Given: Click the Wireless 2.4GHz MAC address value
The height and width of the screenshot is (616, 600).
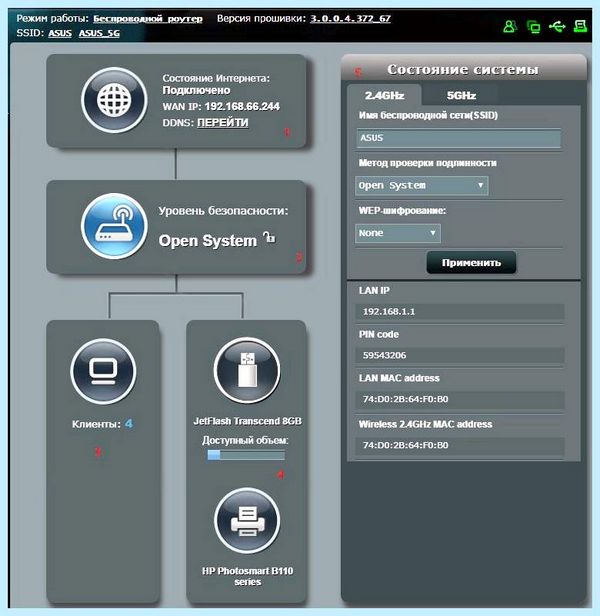Looking at the screenshot, I should 460,445.
